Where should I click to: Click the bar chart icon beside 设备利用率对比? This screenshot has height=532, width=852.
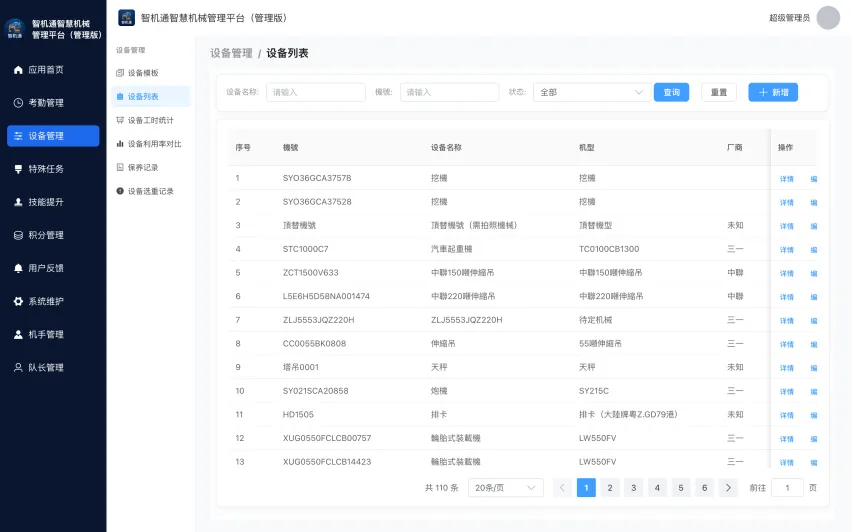point(120,143)
